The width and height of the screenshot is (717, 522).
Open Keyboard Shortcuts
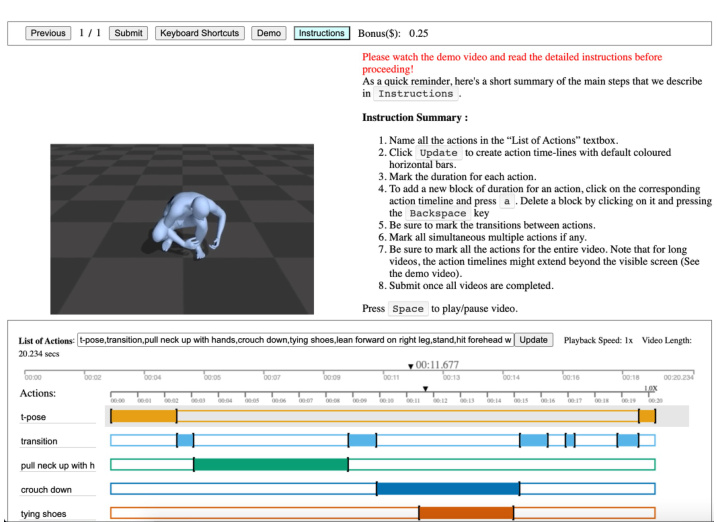[x=199, y=33]
